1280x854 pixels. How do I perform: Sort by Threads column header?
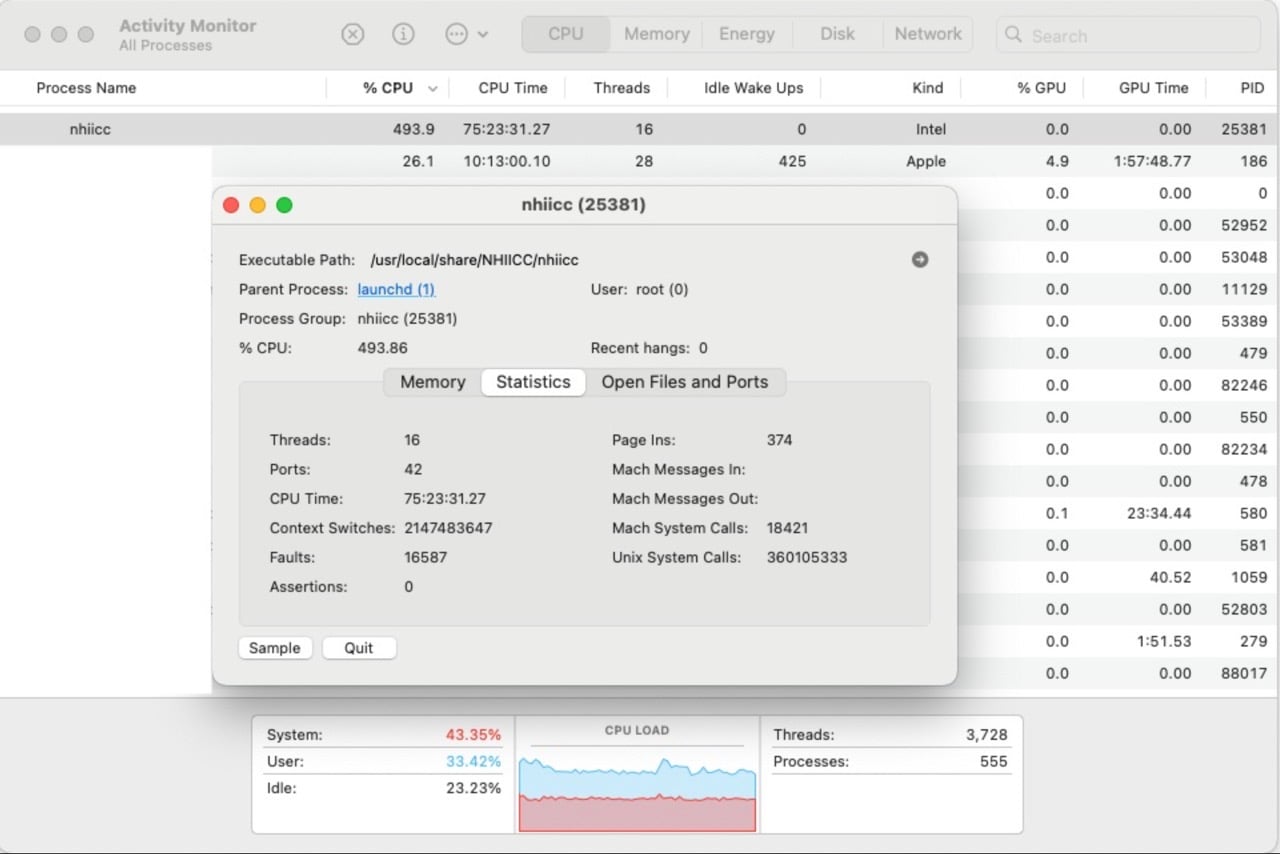622,88
